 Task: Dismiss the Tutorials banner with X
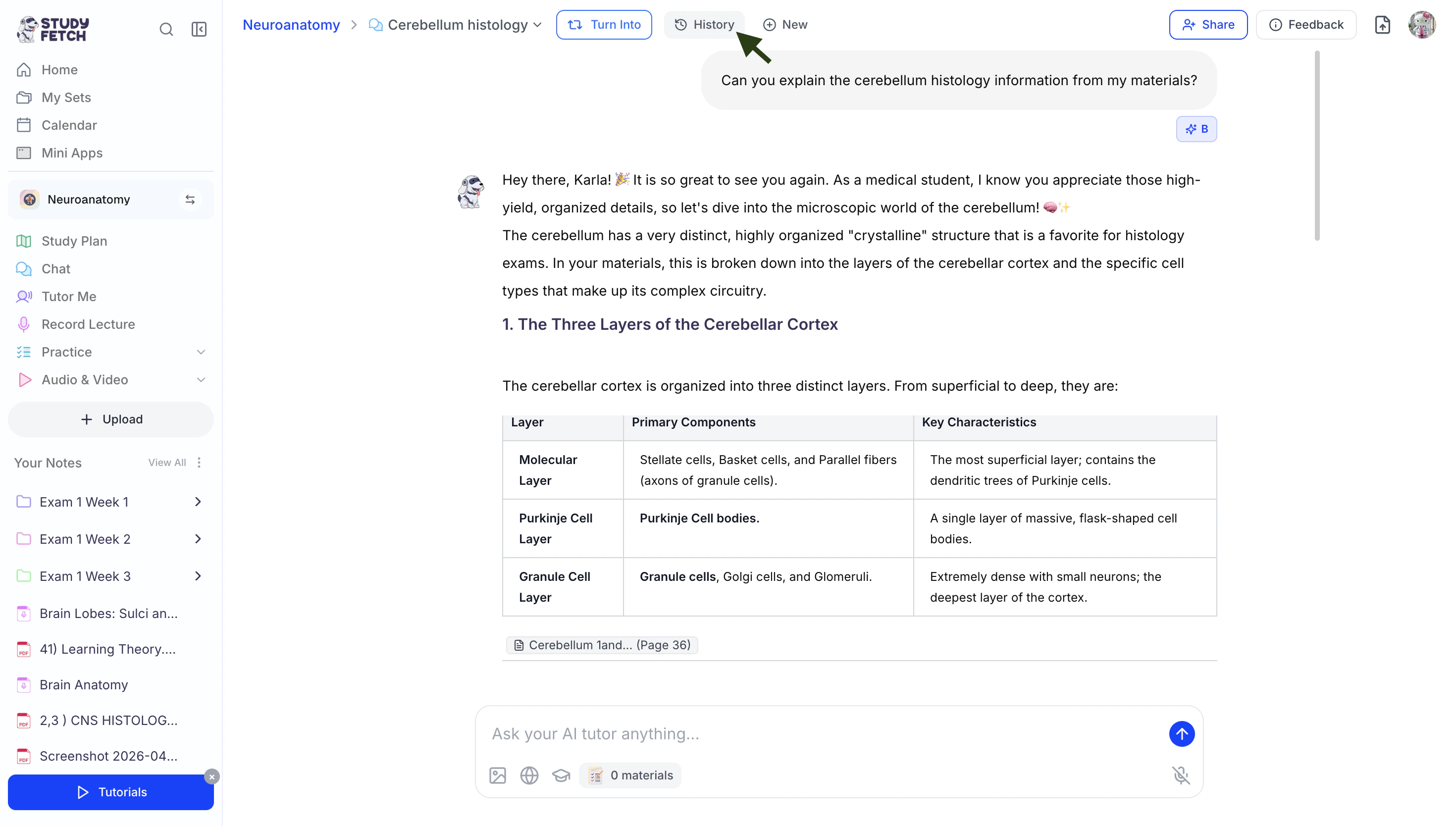[x=211, y=776]
